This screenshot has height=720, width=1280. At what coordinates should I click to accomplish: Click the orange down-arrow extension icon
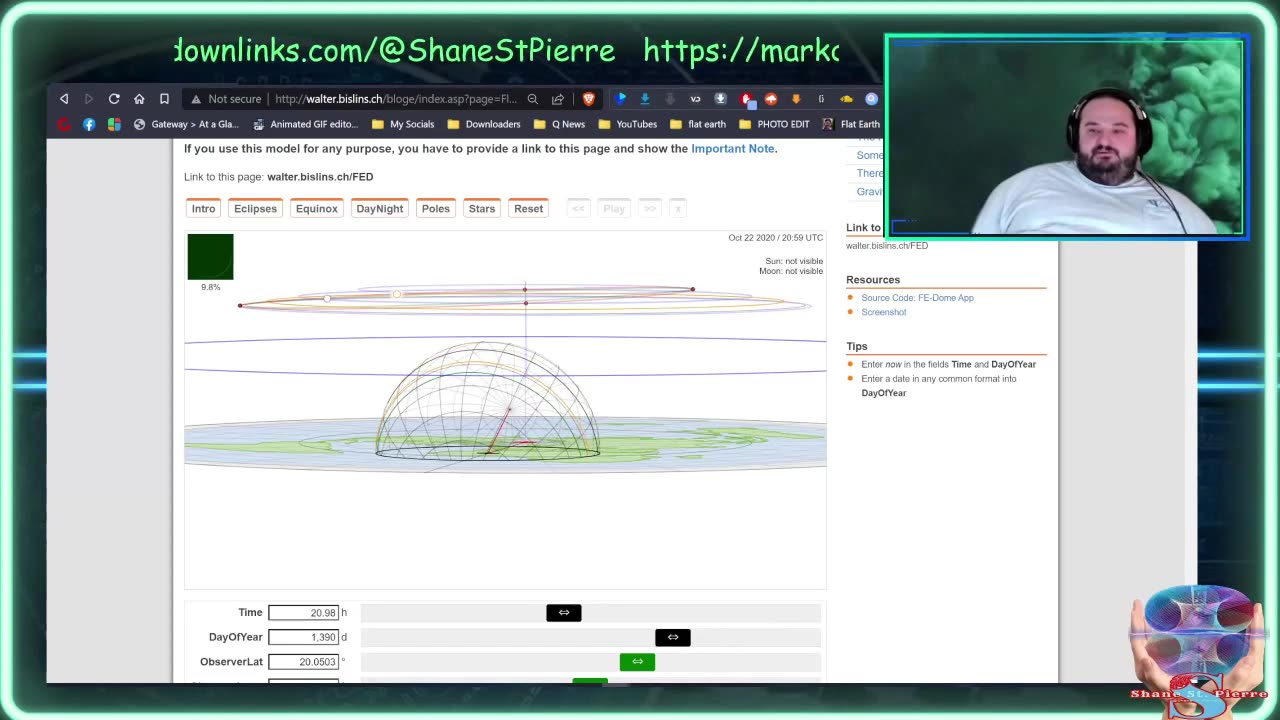coord(796,99)
